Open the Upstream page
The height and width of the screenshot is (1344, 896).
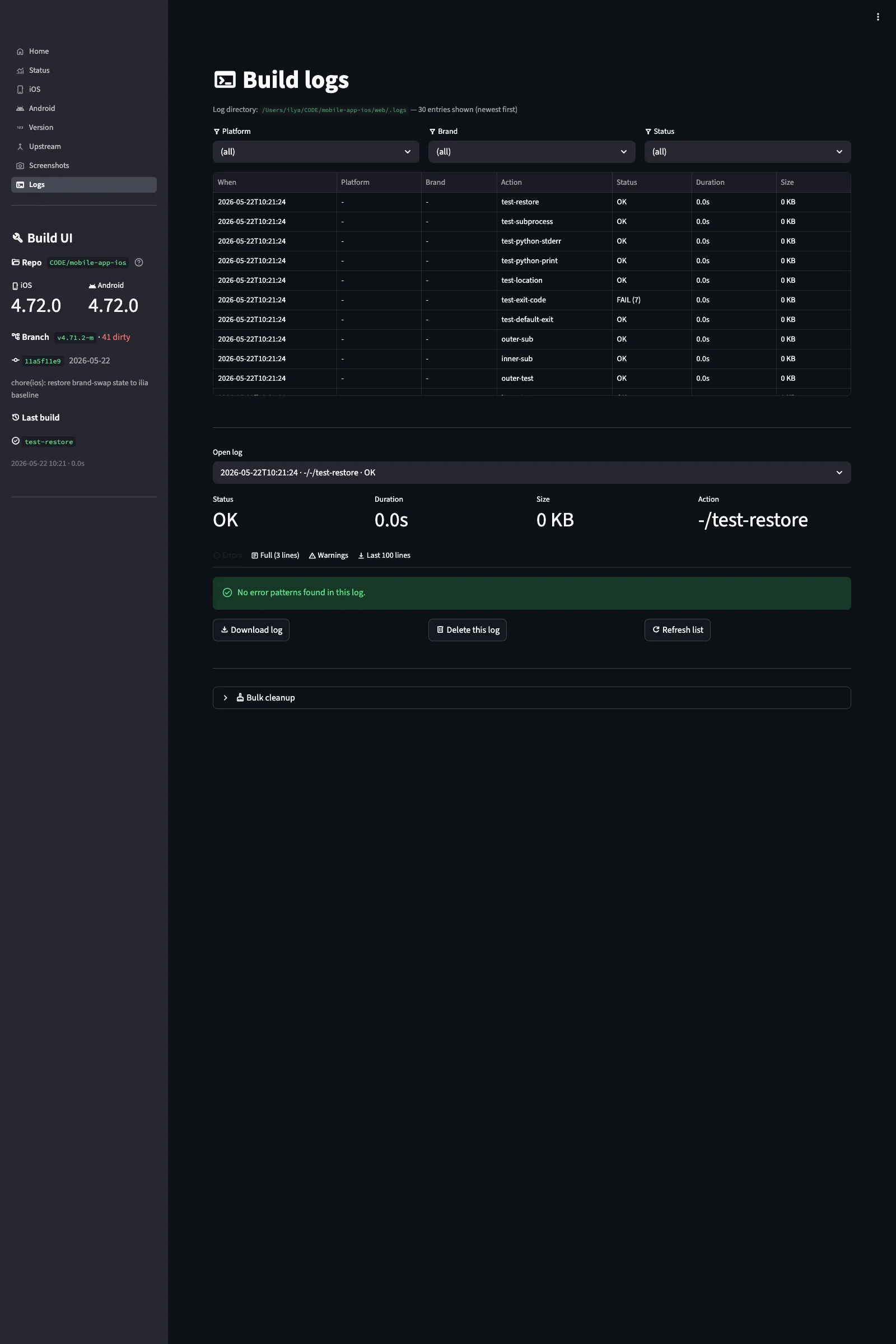point(83,146)
